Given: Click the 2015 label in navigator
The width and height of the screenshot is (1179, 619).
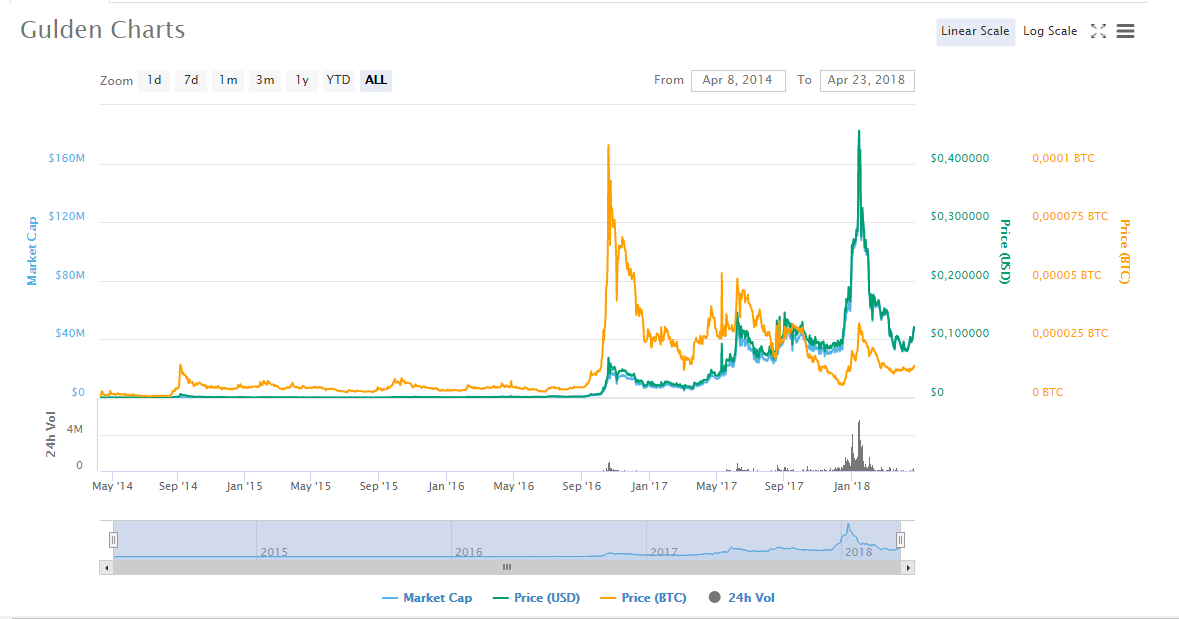Looking at the screenshot, I should tap(274, 552).
